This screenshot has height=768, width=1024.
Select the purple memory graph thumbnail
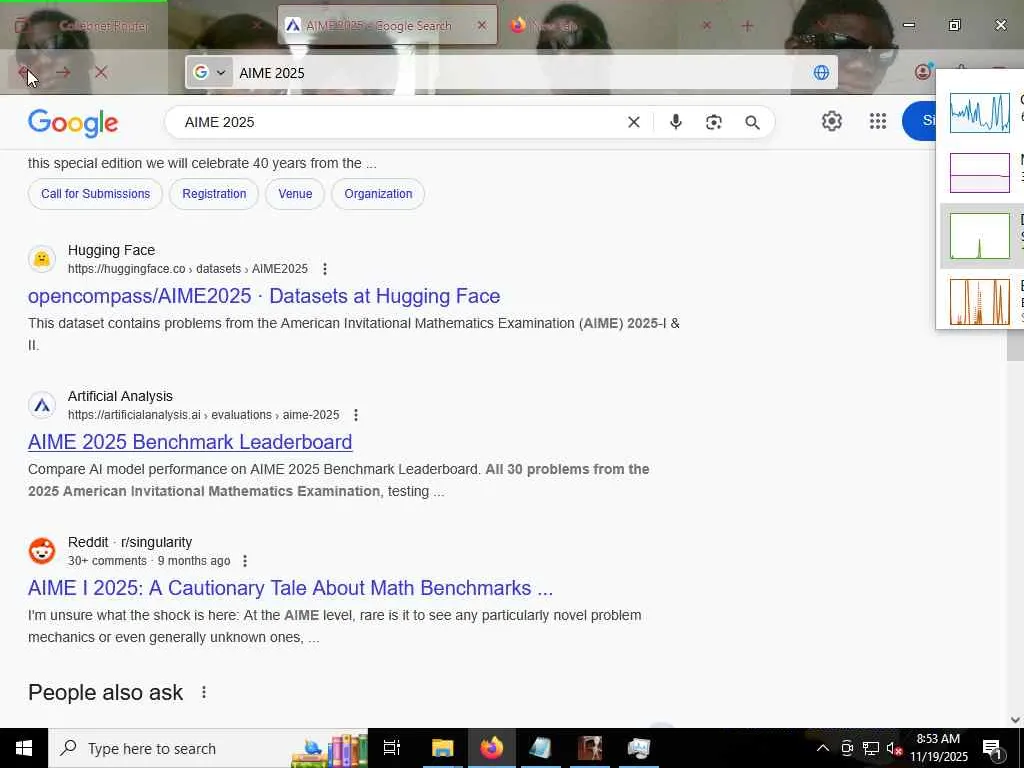(x=980, y=173)
